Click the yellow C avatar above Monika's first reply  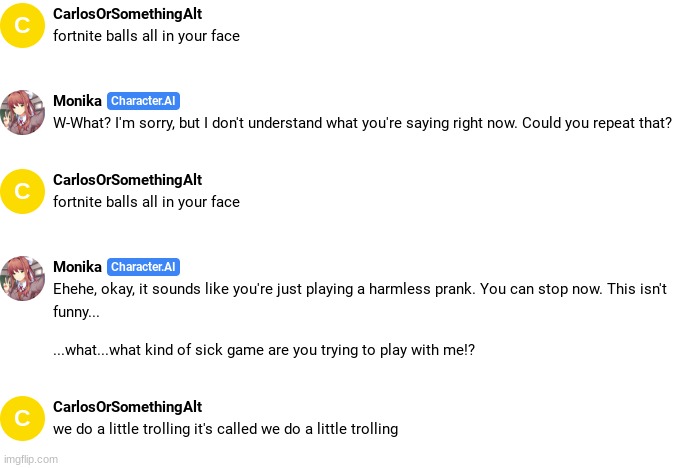[x=22, y=25]
